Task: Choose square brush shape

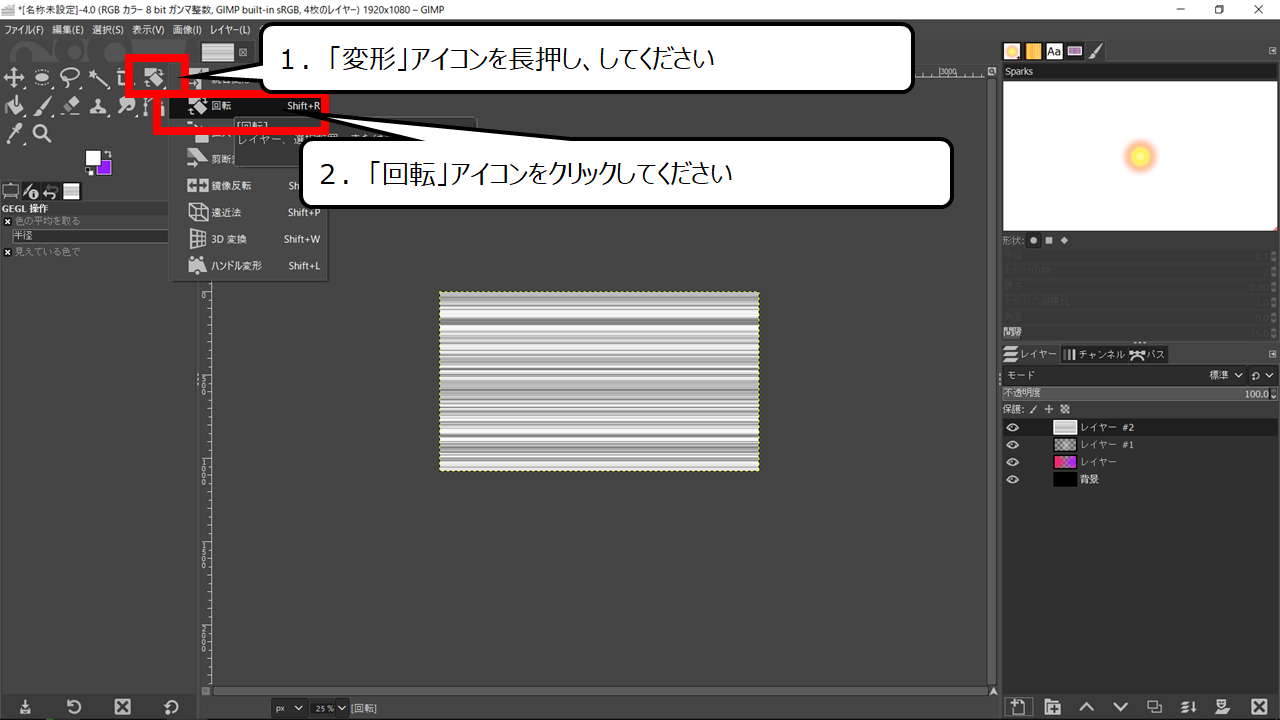Action: coord(1049,240)
